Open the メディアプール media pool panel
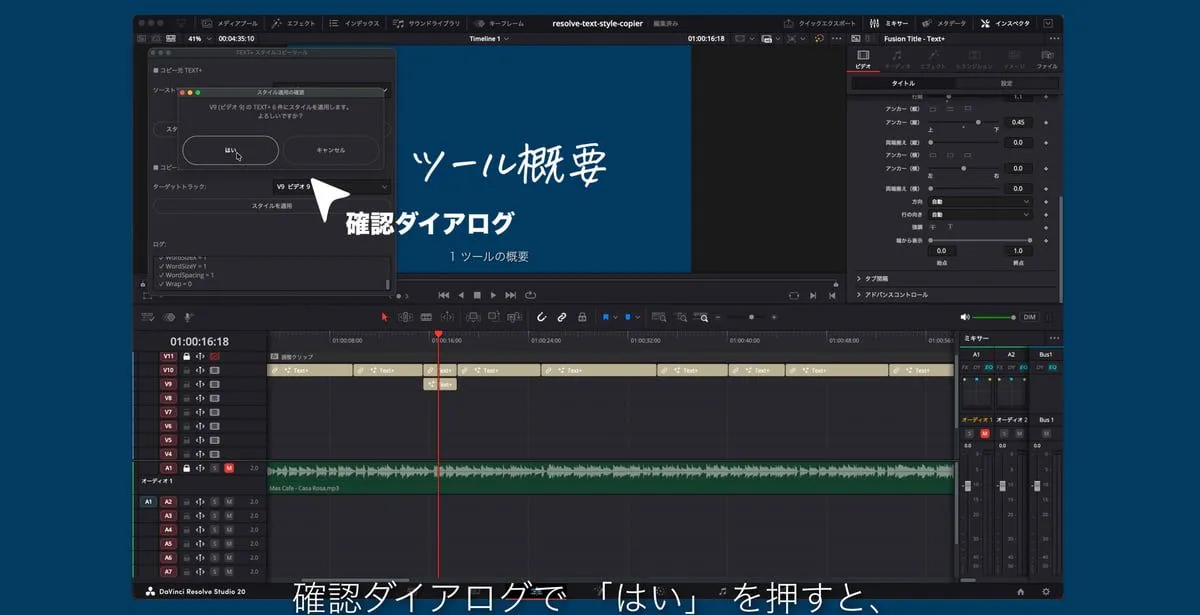The height and width of the screenshot is (615, 1200). click(231, 23)
